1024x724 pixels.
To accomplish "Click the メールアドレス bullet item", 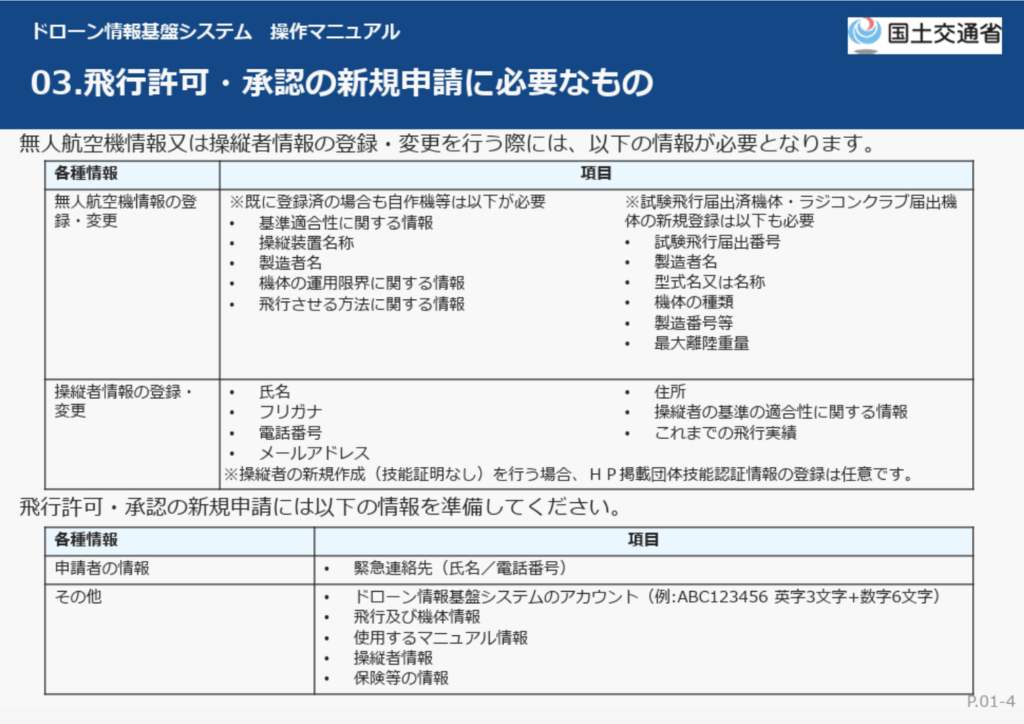I will pos(314,453).
